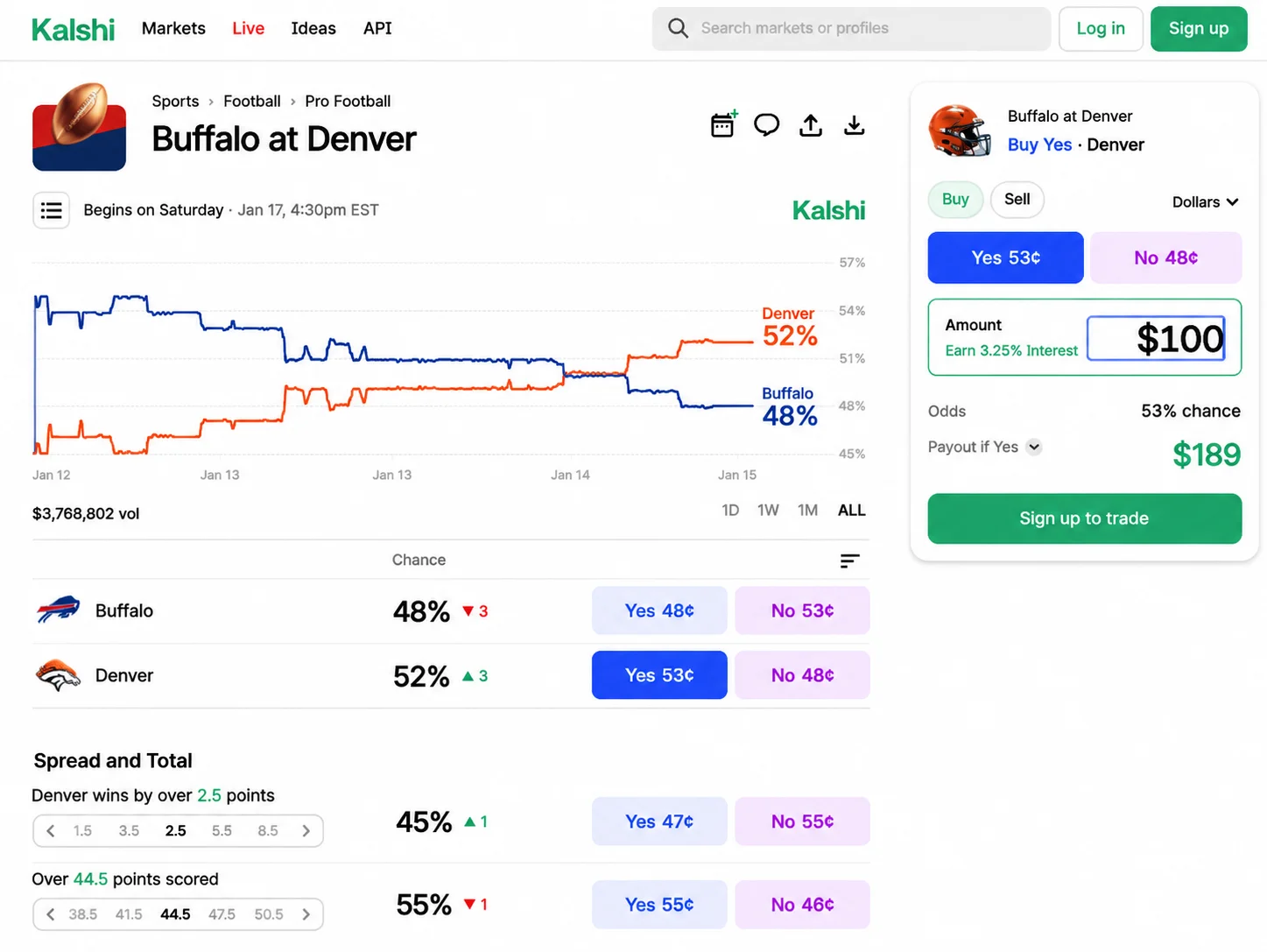This screenshot has height=952, width=1267.
Task: Click the $3,768,802 vol text
Action: click(86, 514)
